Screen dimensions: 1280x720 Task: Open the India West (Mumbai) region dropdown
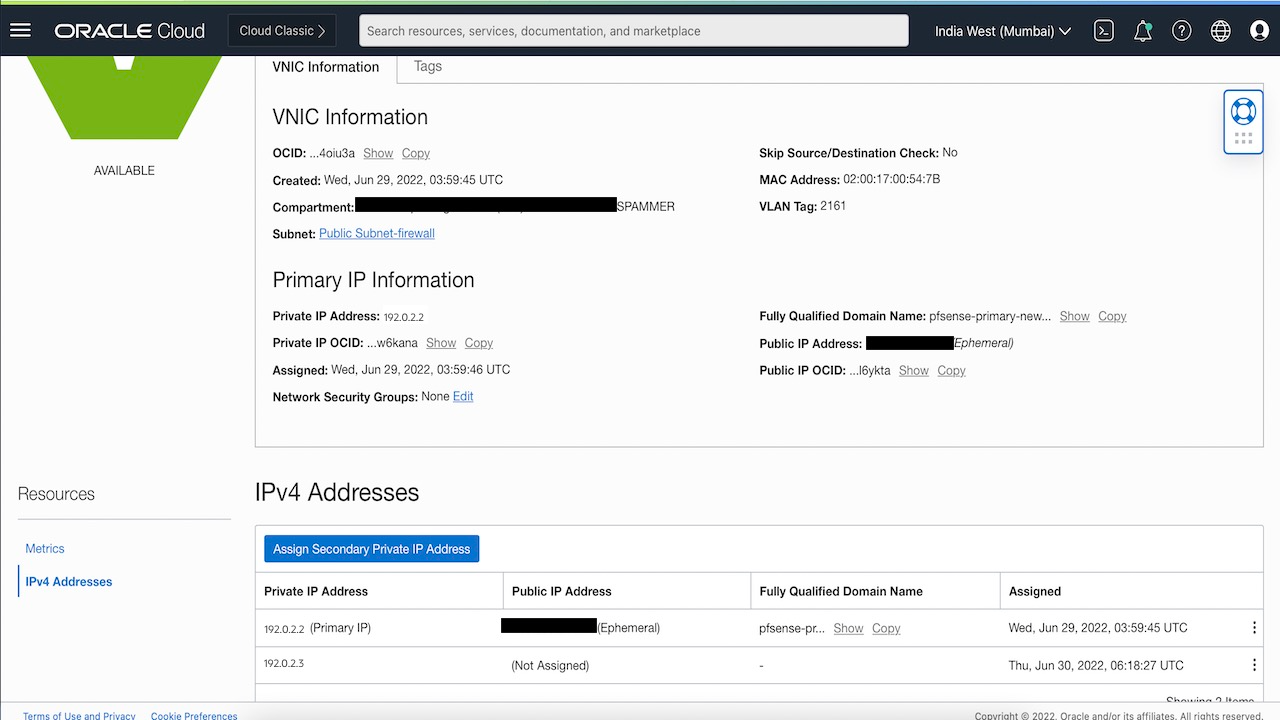(x=1001, y=30)
